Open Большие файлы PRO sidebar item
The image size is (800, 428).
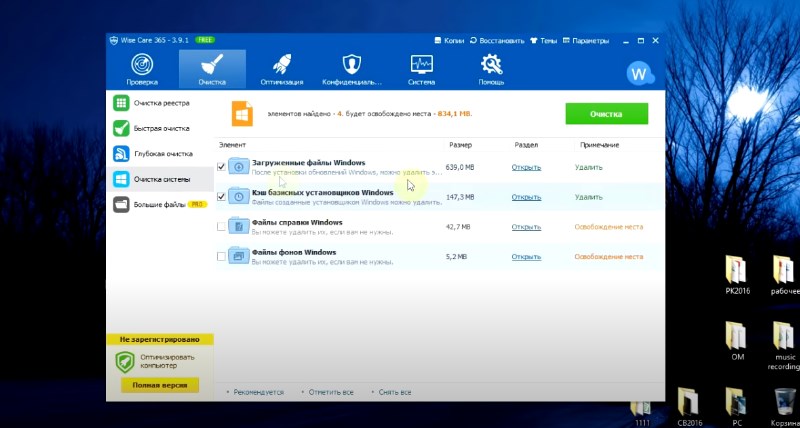coord(160,204)
